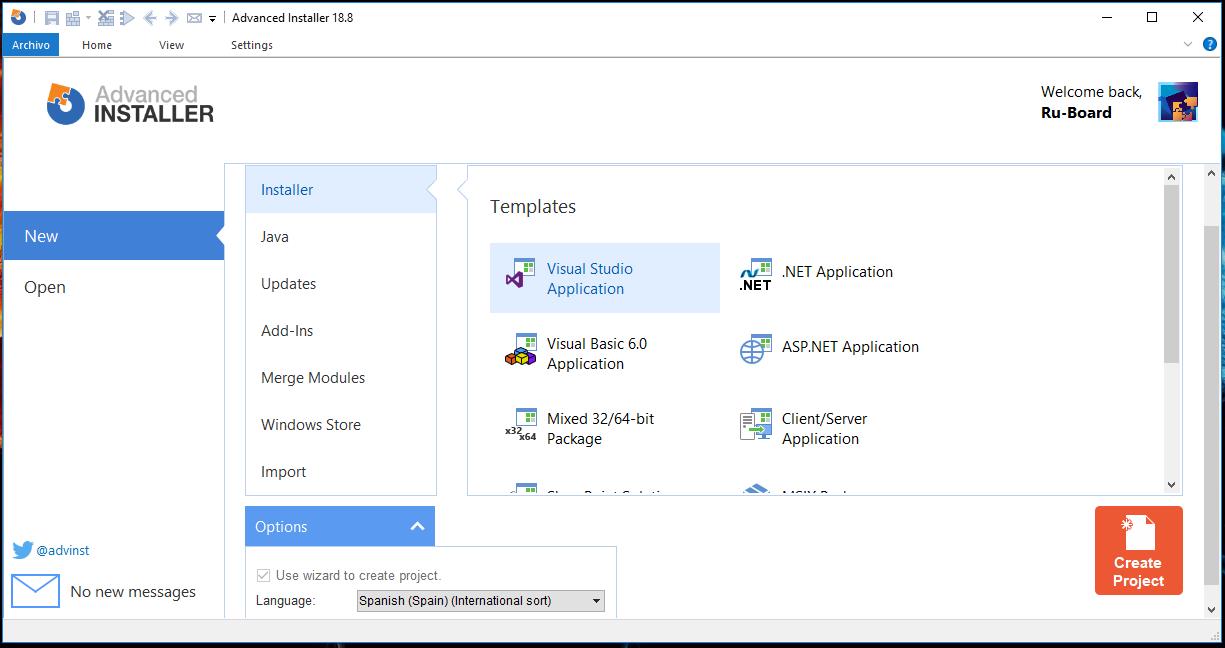The width and height of the screenshot is (1225, 648).
Task: Select Mixed 32/64-bit Package label
Action: (x=600, y=429)
